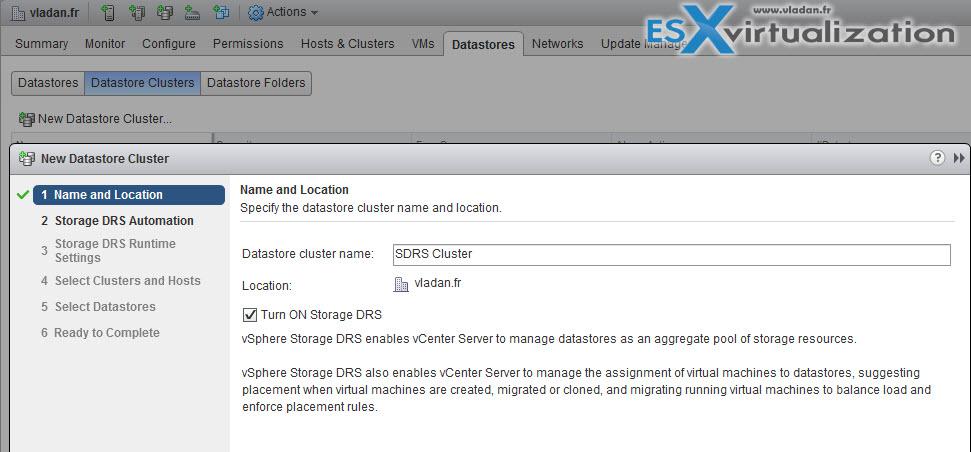Click the New Datastore Cluster wizard title icon
Image resolution: width=971 pixels, height=452 pixels.
pyautogui.click(x=27, y=159)
